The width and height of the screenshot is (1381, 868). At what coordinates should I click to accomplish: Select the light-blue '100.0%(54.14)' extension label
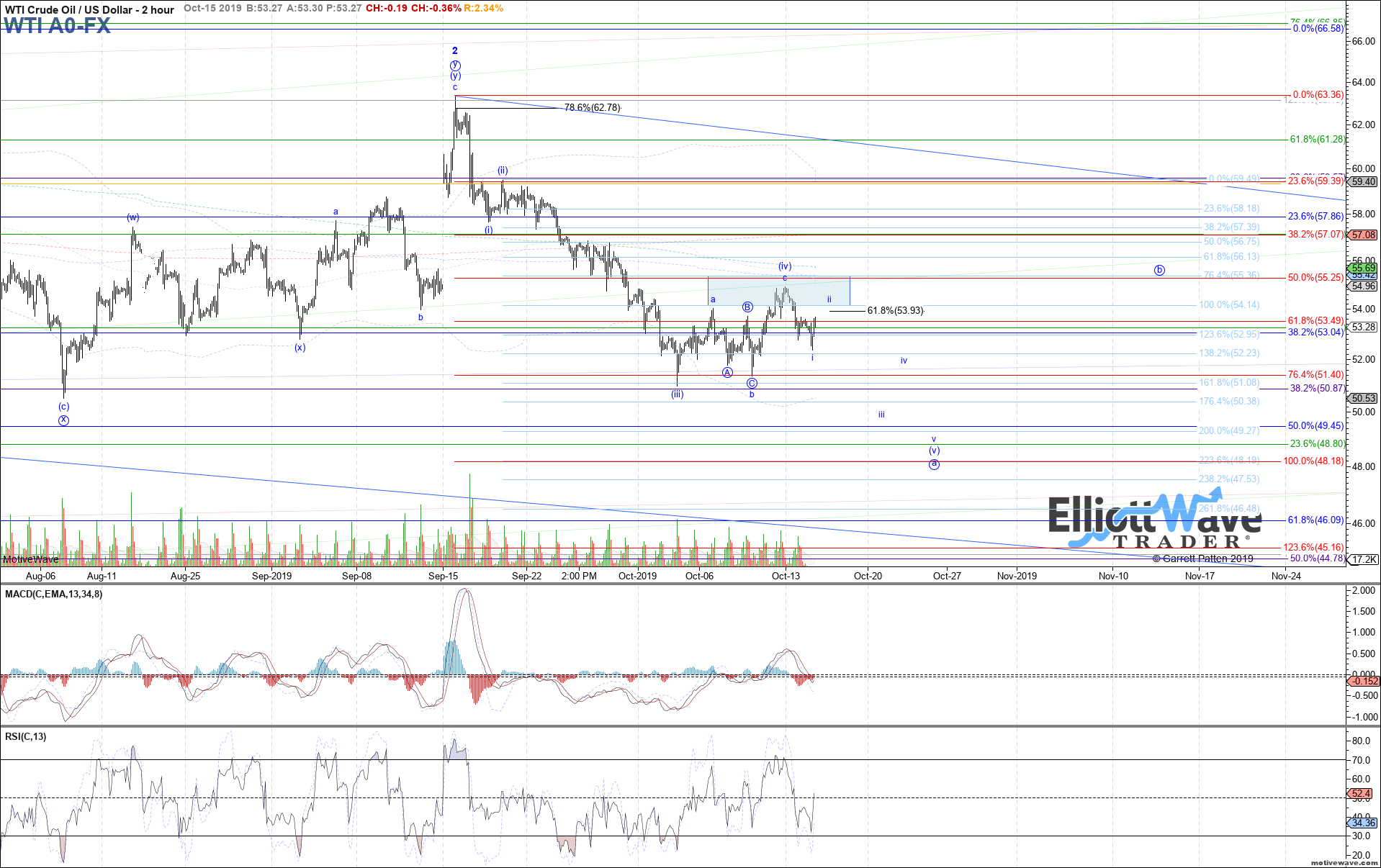(1229, 304)
